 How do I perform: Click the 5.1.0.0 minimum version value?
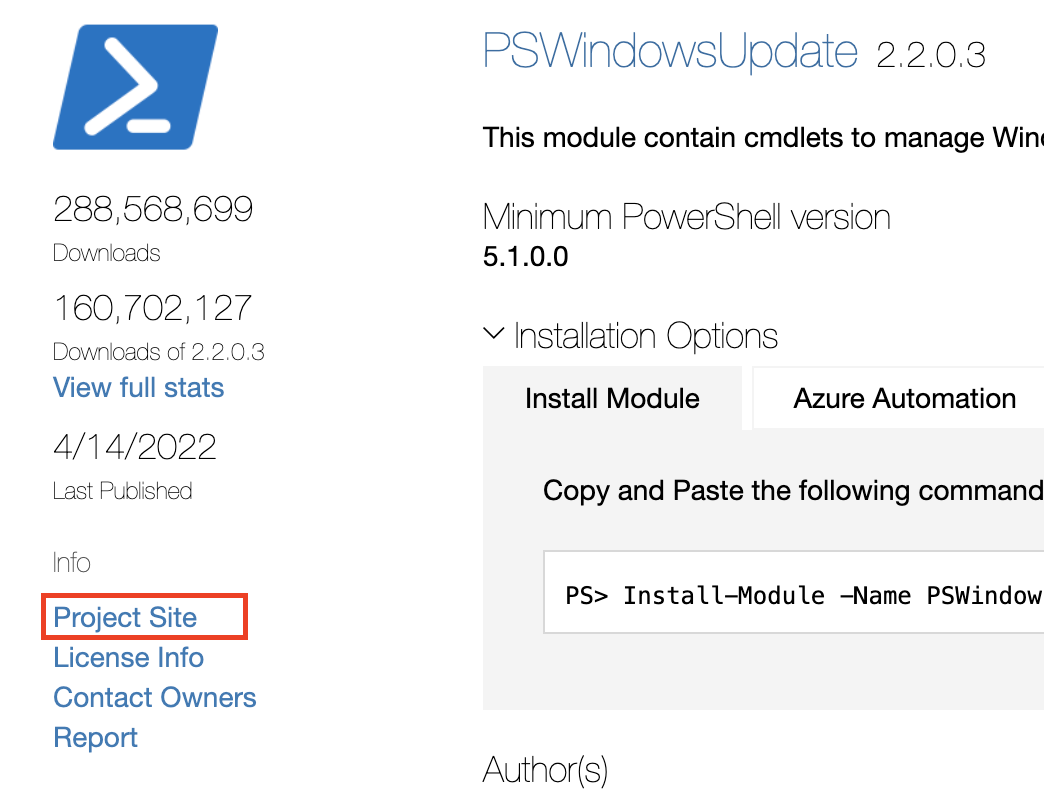[x=525, y=257]
